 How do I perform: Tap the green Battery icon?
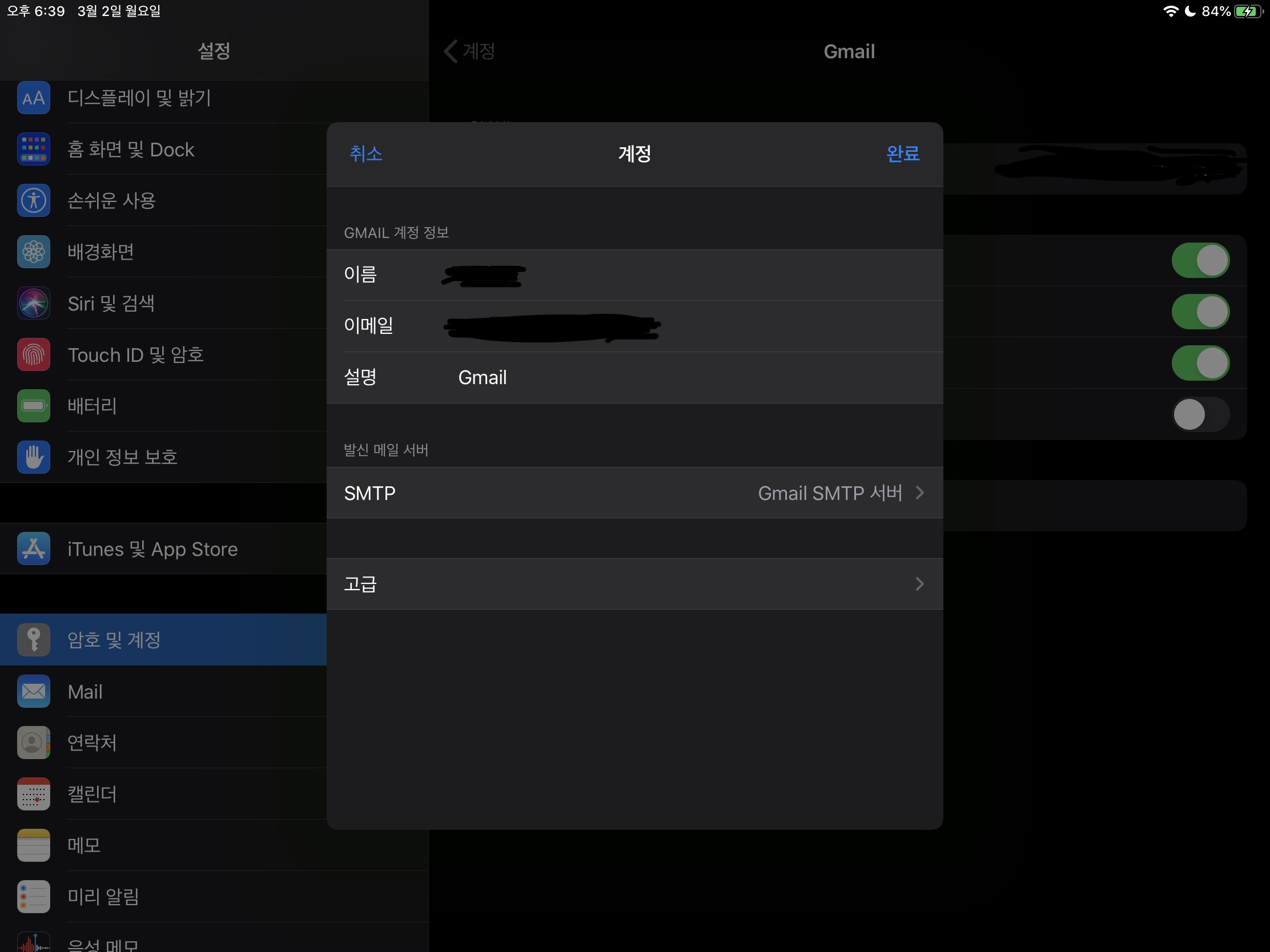[x=33, y=406]
